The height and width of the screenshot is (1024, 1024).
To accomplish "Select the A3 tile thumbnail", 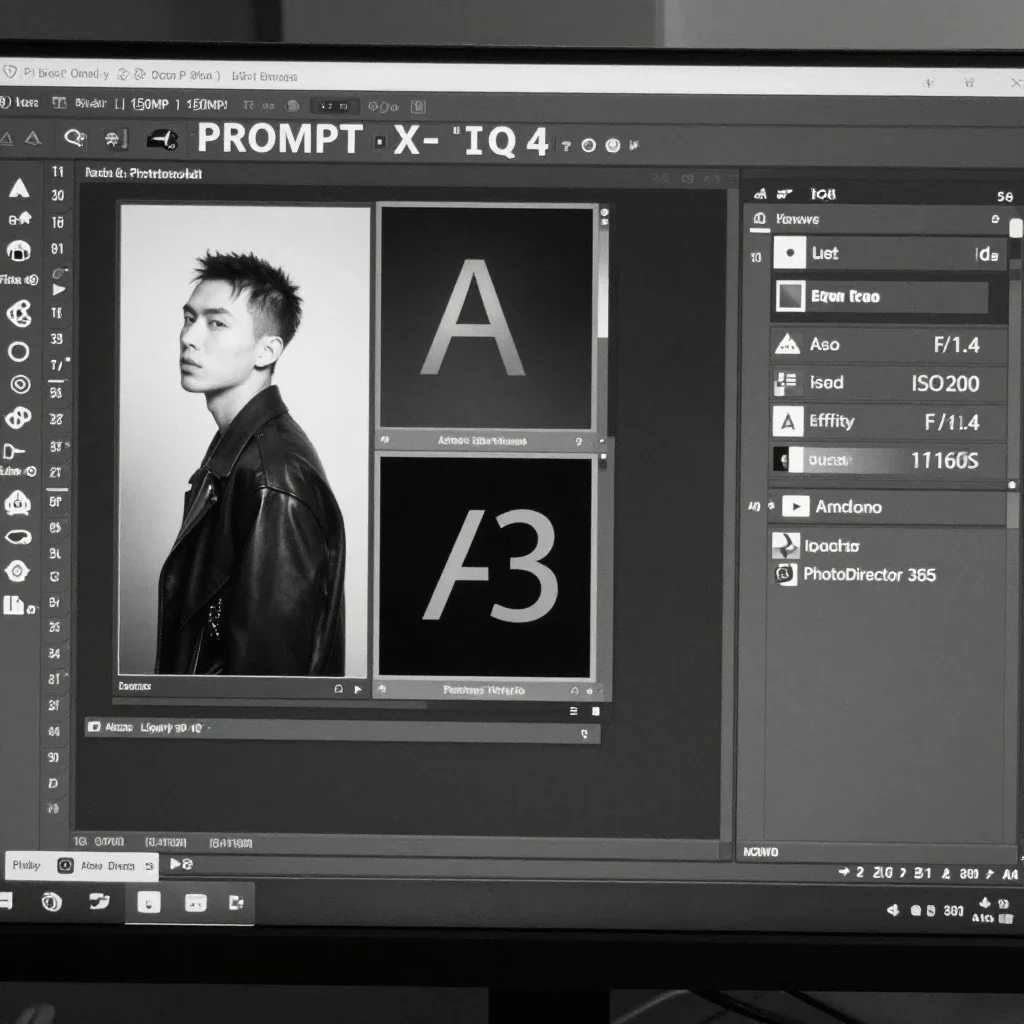I will [x=485, y=566].
